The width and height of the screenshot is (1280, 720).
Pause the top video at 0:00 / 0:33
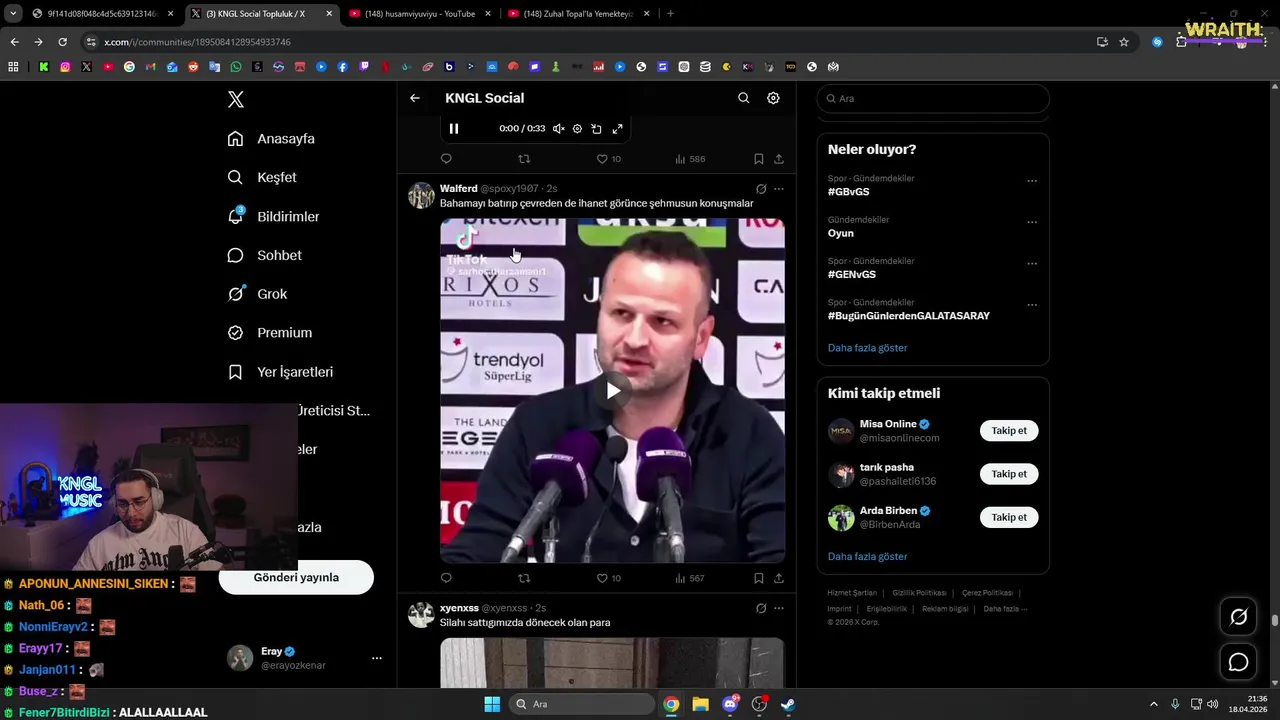454,129
